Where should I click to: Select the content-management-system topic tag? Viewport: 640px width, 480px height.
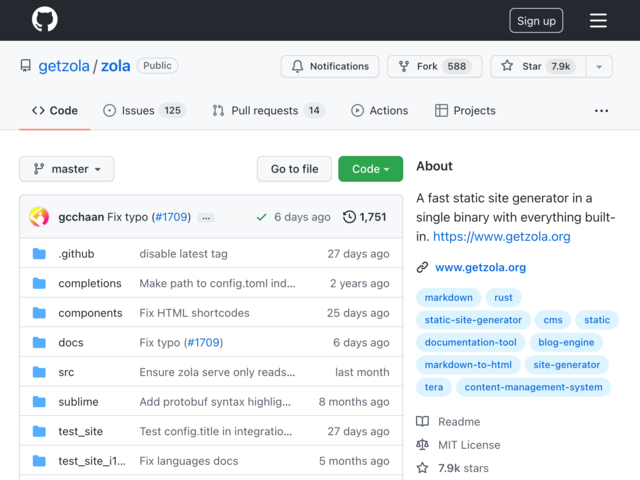(533, 387)
